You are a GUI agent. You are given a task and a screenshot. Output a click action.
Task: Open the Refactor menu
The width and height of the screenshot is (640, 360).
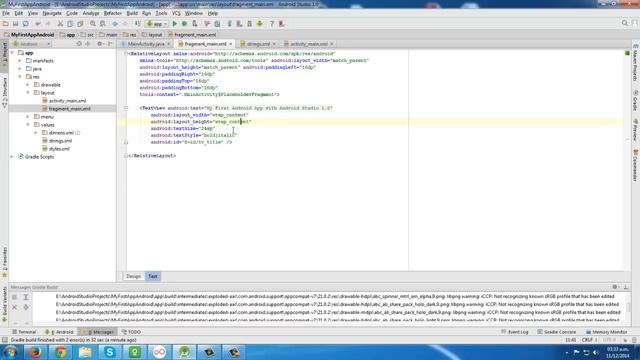tap(113, 13)
